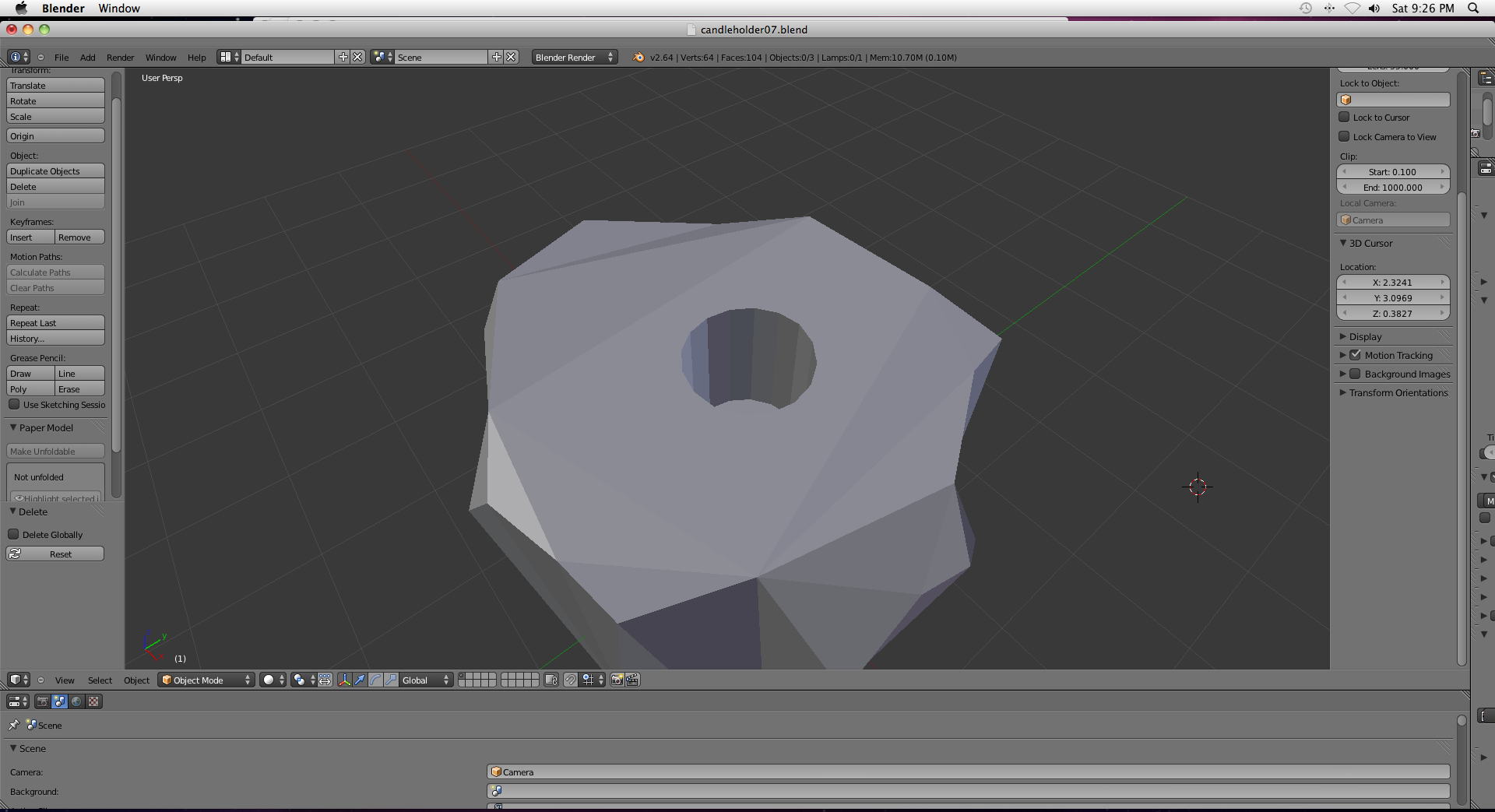
Task: Click the Clip End 1000.000 value slider
Action: [x=1393, y=187]
